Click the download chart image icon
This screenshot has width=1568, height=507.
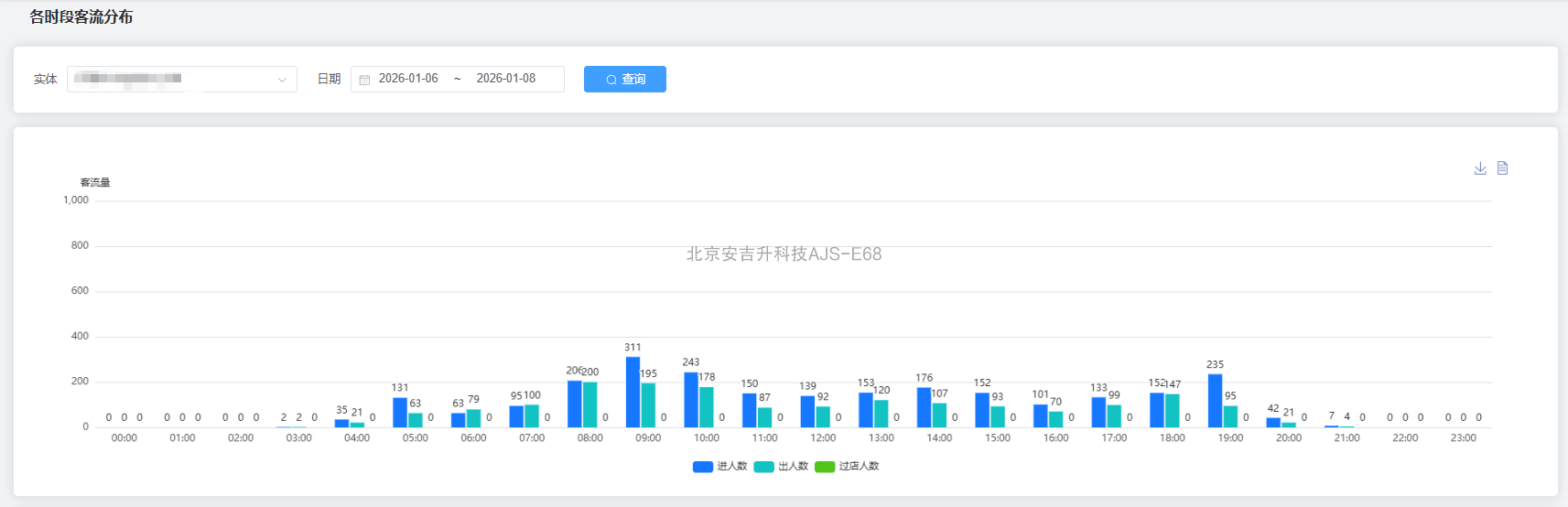point(1480,168)
